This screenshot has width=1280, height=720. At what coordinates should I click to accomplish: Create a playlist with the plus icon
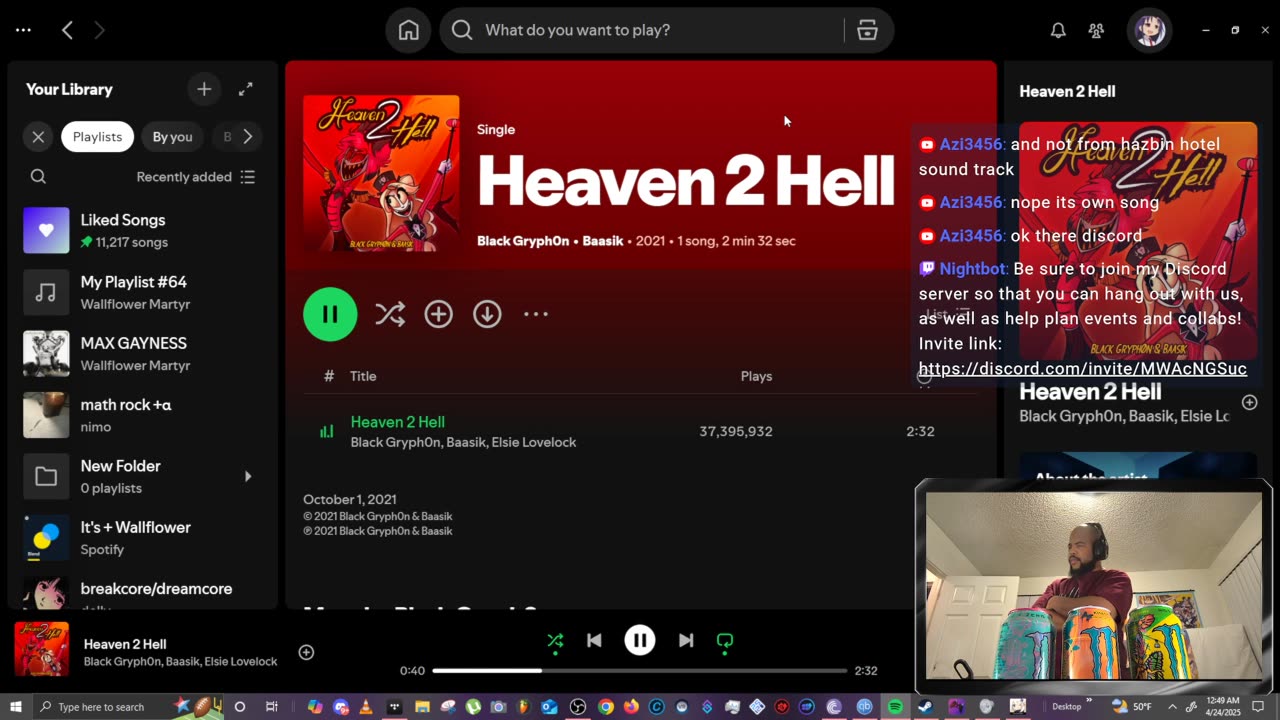point(204,89)
